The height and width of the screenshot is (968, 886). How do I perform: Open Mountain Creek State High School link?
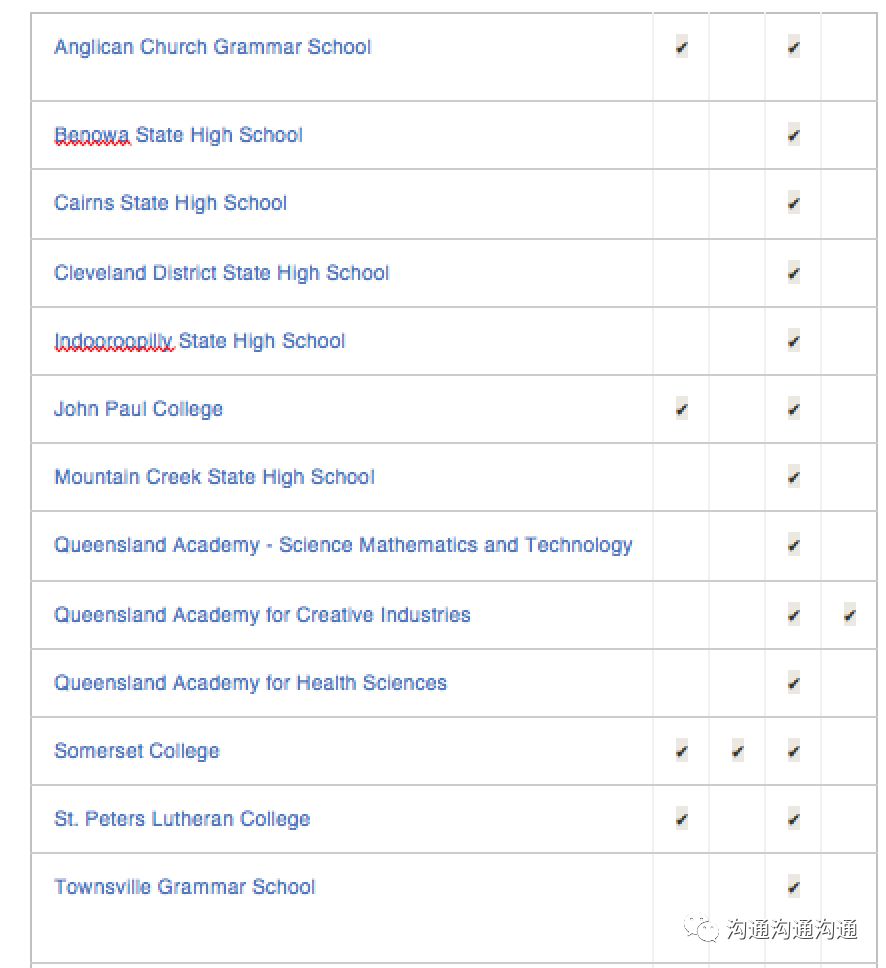click(x=214, y=477)
